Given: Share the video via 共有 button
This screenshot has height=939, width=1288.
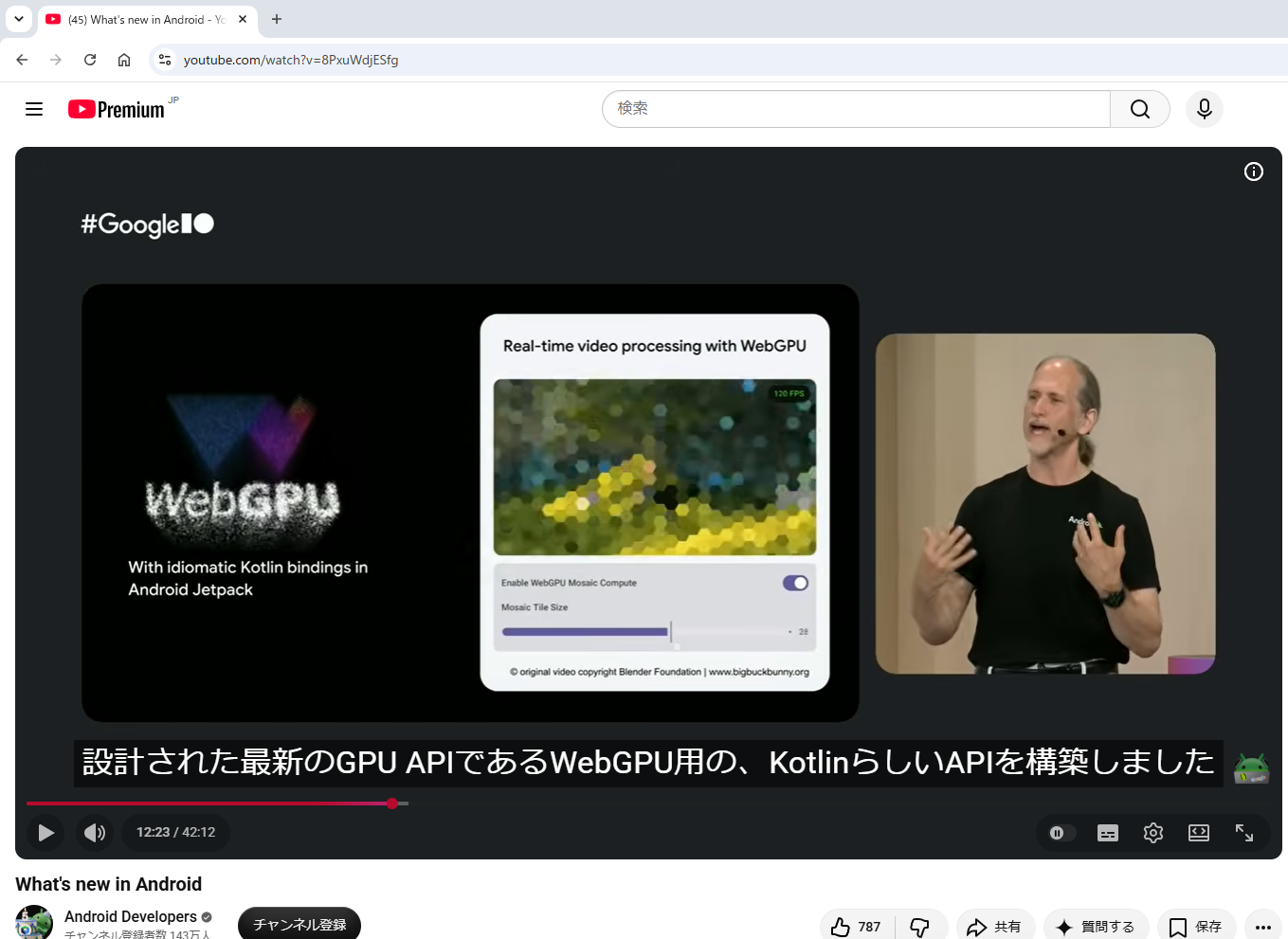Looking at the screenshot, I should click(994, 927).
